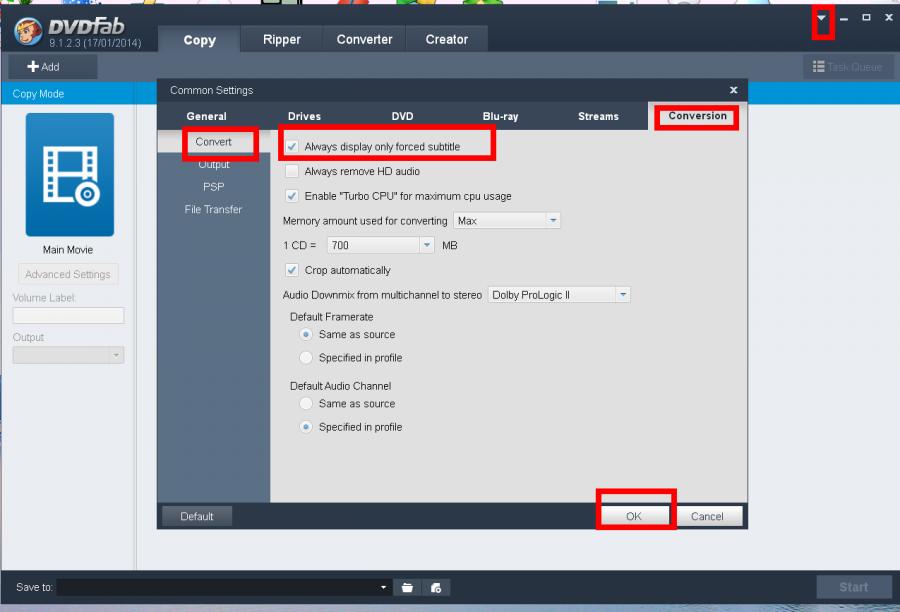Select Default Framerate Same as source
Viewport: 900px width, 612px height.
pyautogui.click(x=306, y=334)
